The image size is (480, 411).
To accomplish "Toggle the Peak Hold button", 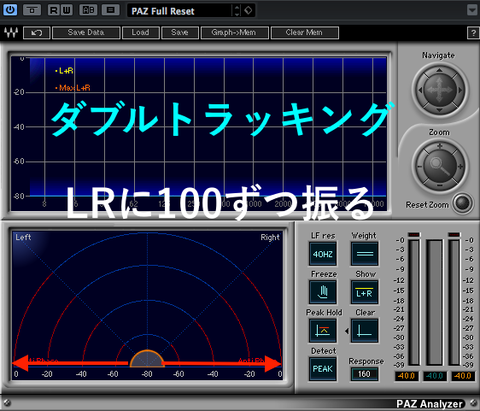I will point(323,331).
